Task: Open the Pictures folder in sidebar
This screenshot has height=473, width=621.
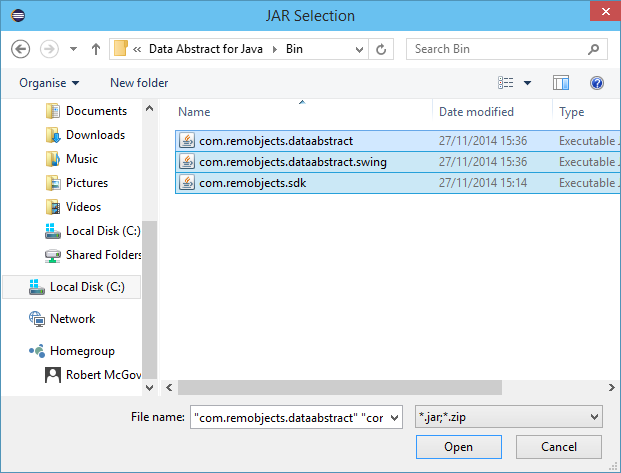Action: pos(87,183)
